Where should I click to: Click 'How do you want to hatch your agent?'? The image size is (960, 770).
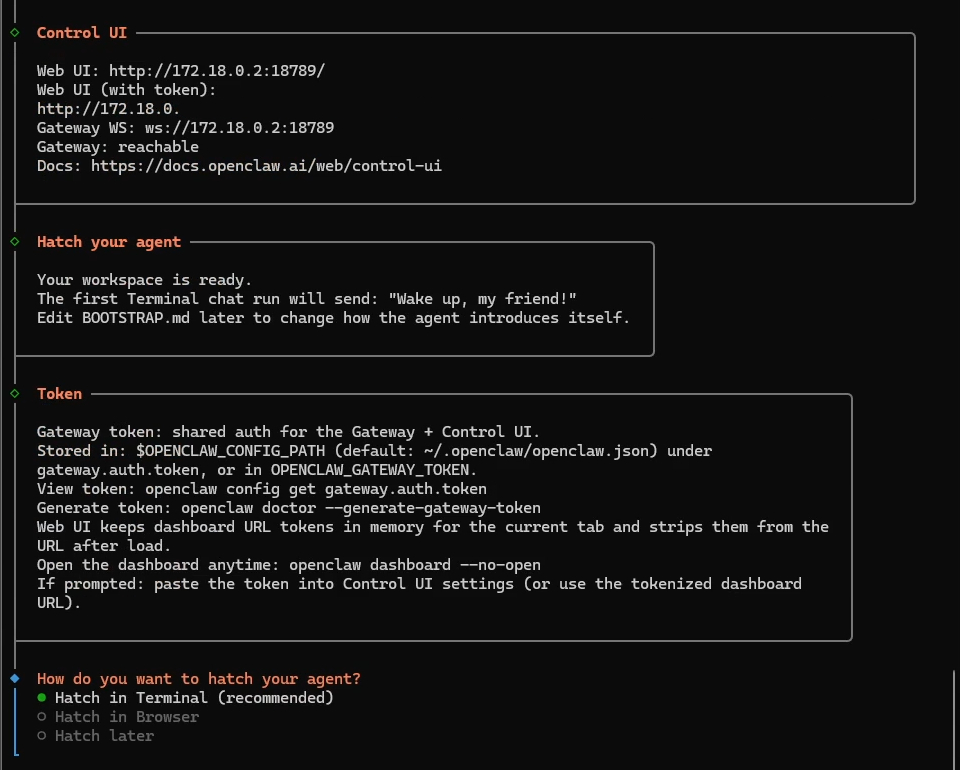[199, 679]
